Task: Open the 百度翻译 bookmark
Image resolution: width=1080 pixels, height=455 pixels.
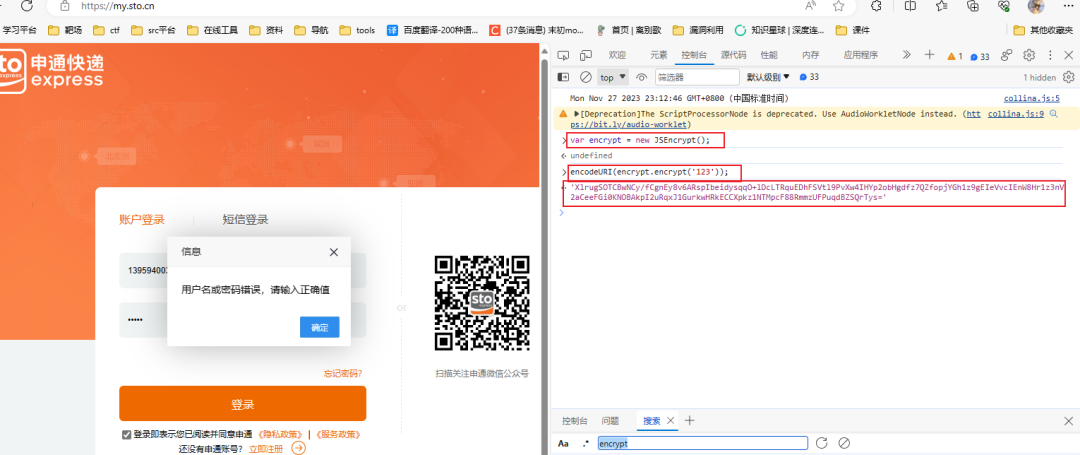Action: (x=430, y=30)
